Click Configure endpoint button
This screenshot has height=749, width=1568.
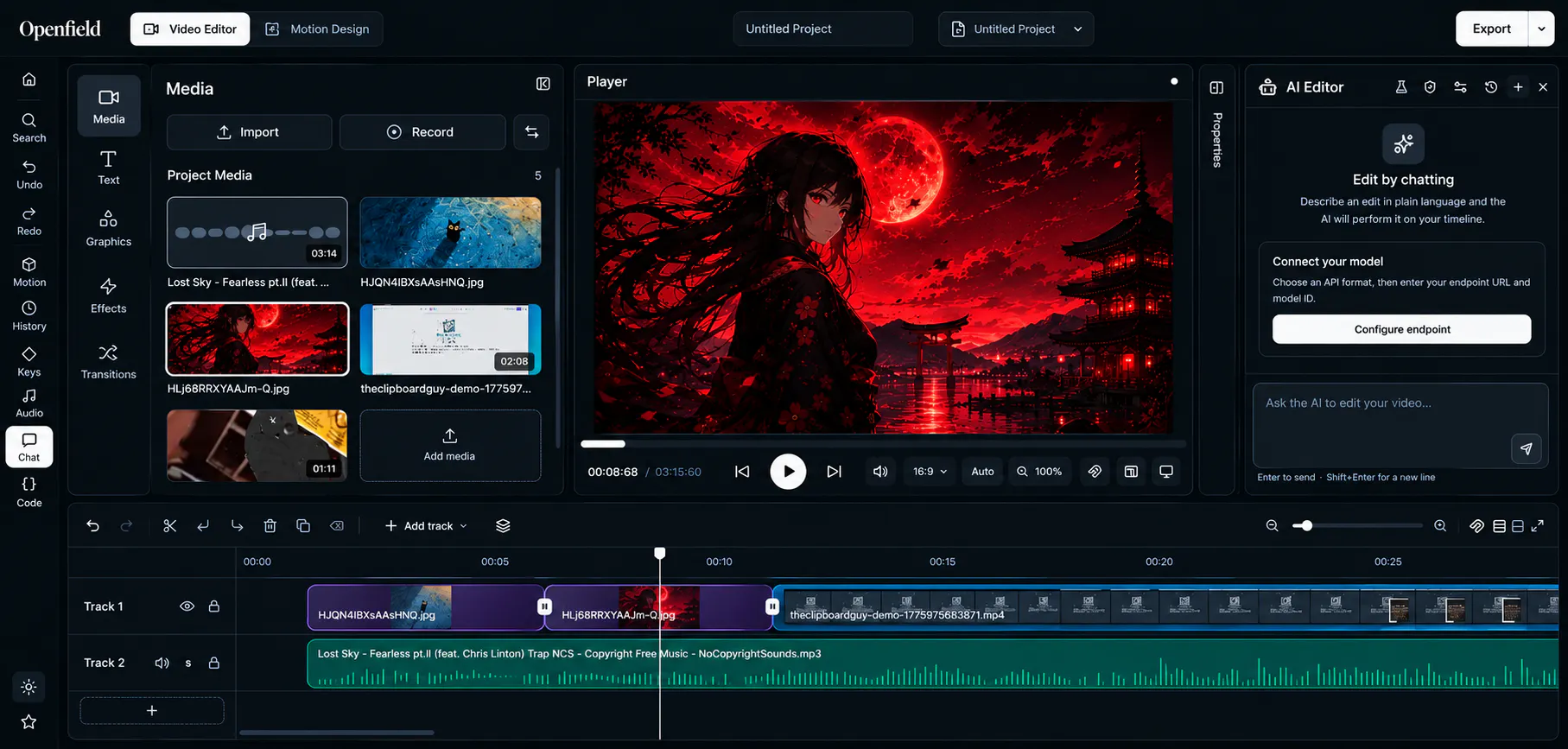tap(1401, 329)
